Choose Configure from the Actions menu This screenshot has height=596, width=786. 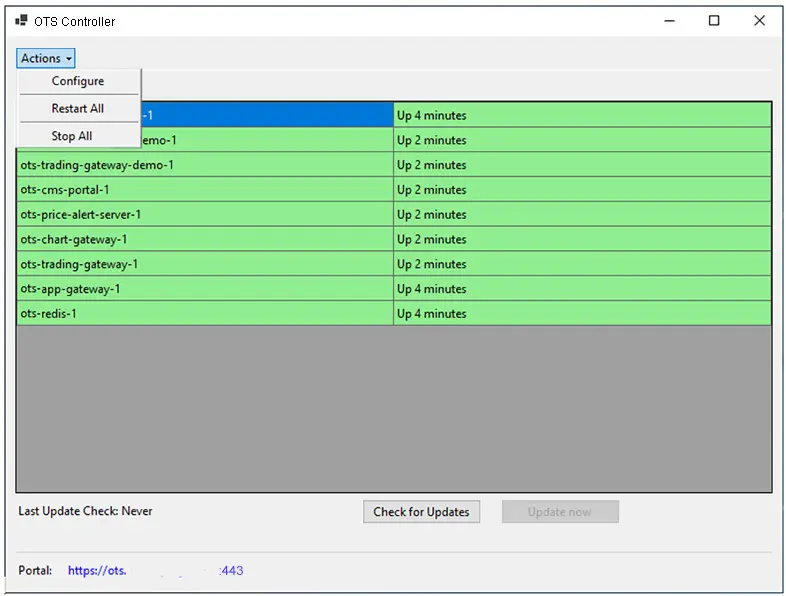(x=78, y=82)
